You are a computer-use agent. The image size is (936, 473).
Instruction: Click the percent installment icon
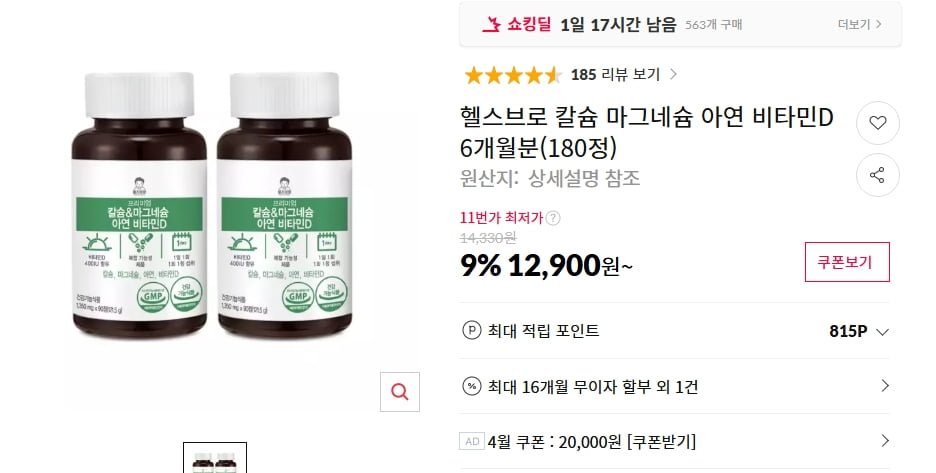pos(472,386)
